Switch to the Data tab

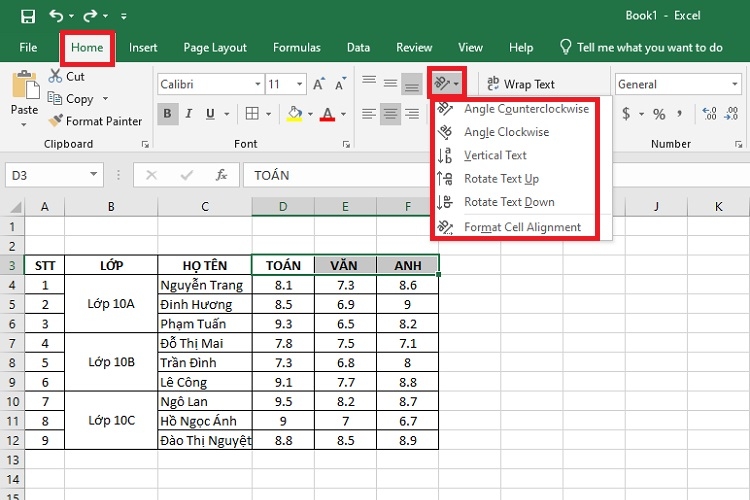coord(358,47)
